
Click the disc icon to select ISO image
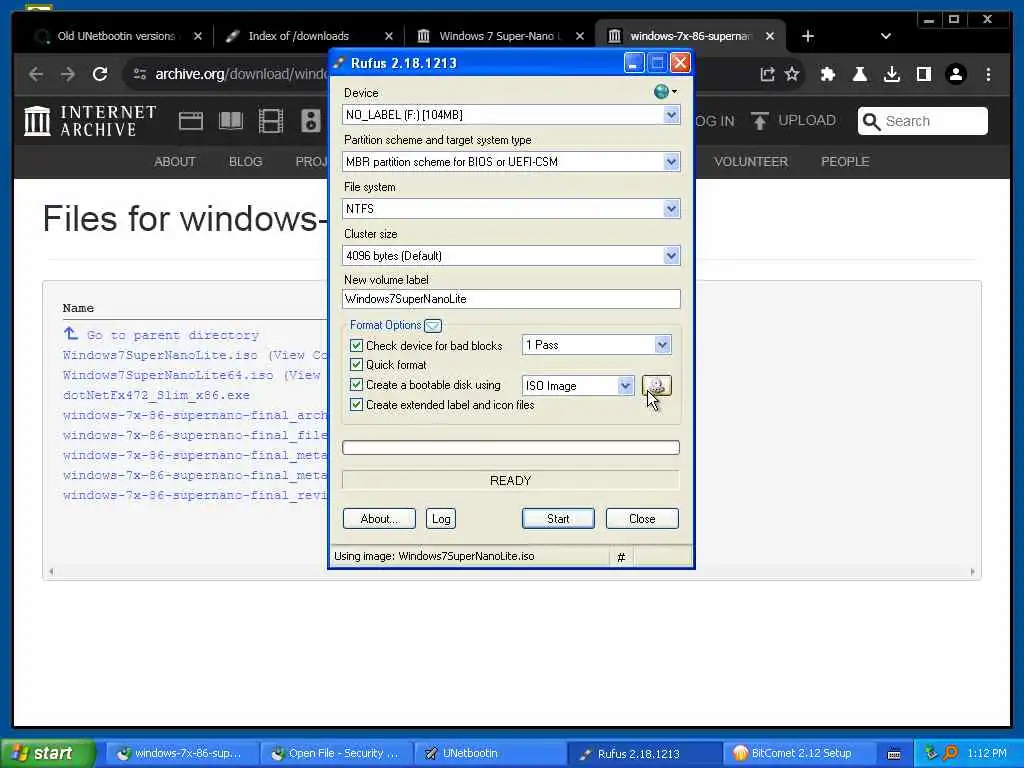(657, 386)
